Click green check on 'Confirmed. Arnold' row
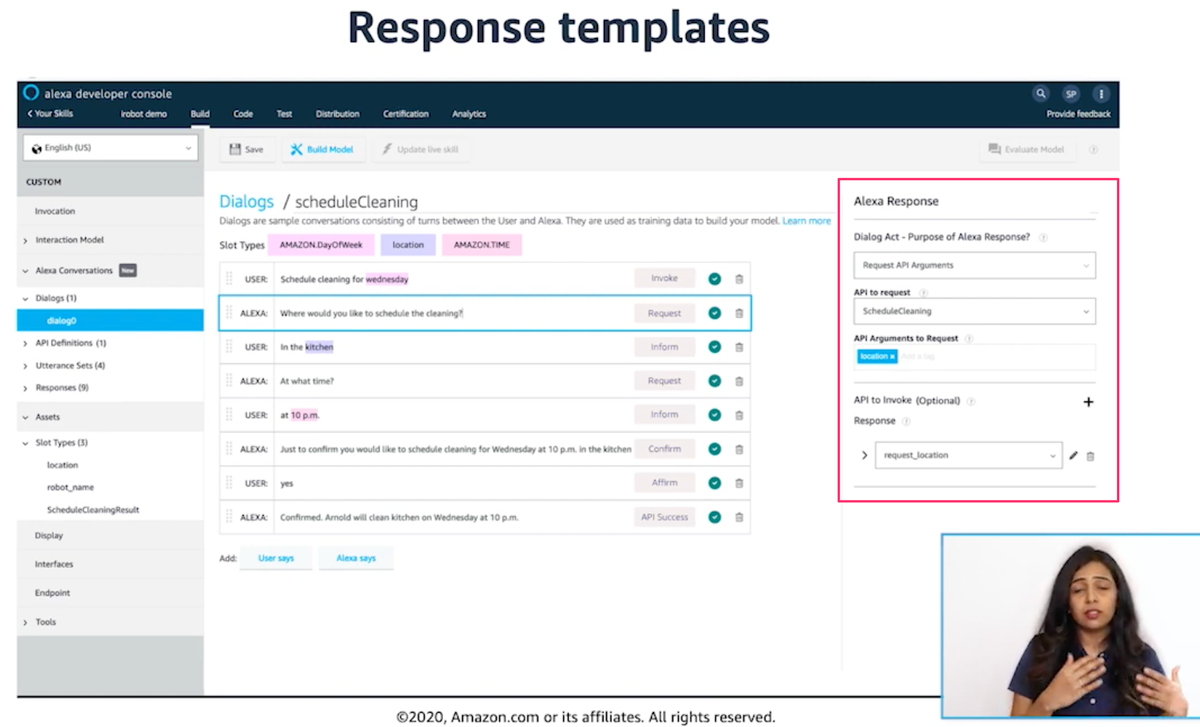The image size is (1200, 727). pos(714,517)
